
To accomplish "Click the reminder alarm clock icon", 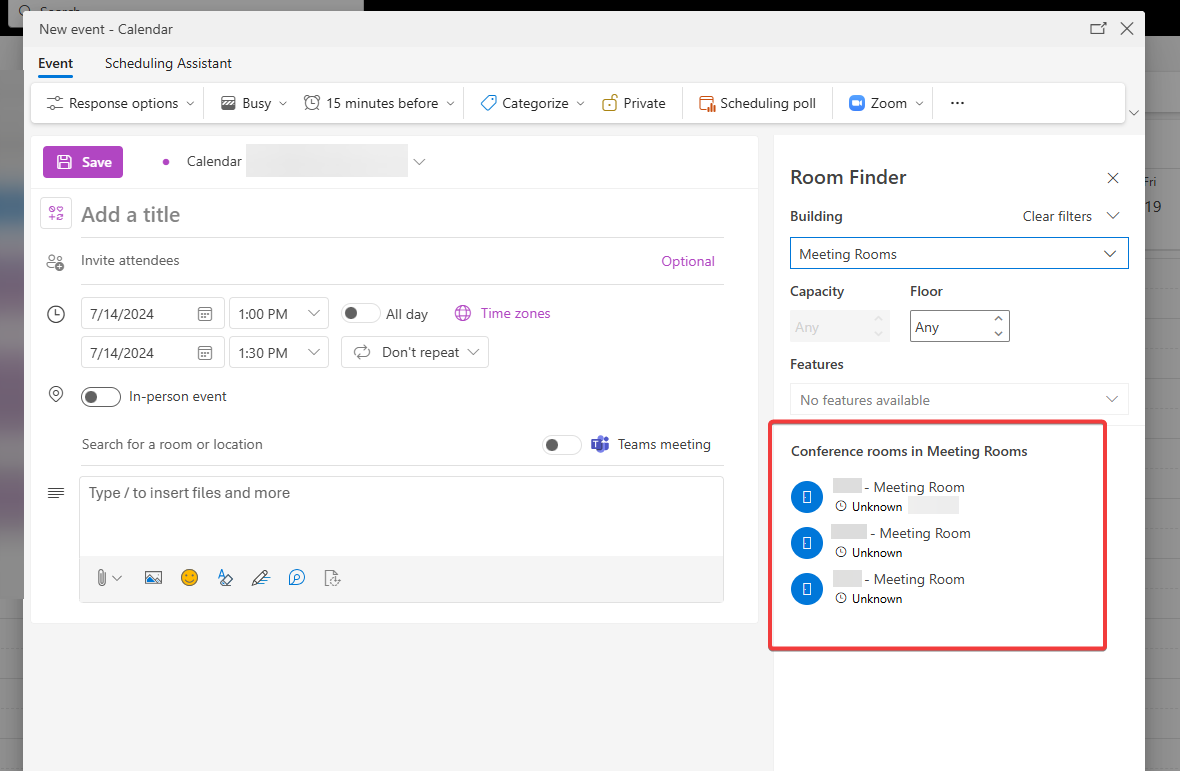I will [x=312, y=102].
